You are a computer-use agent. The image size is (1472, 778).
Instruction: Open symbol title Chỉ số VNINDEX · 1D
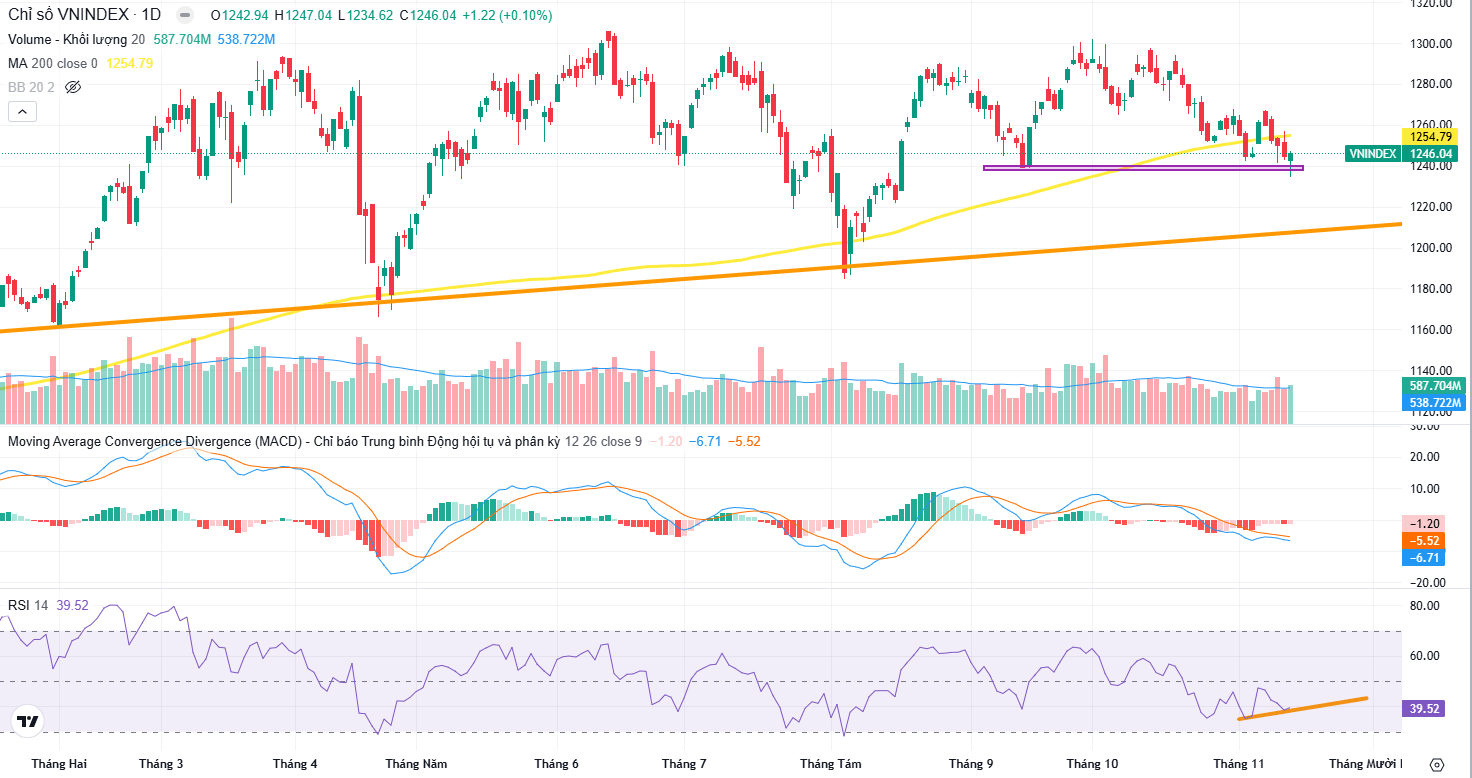pos(84,15)
